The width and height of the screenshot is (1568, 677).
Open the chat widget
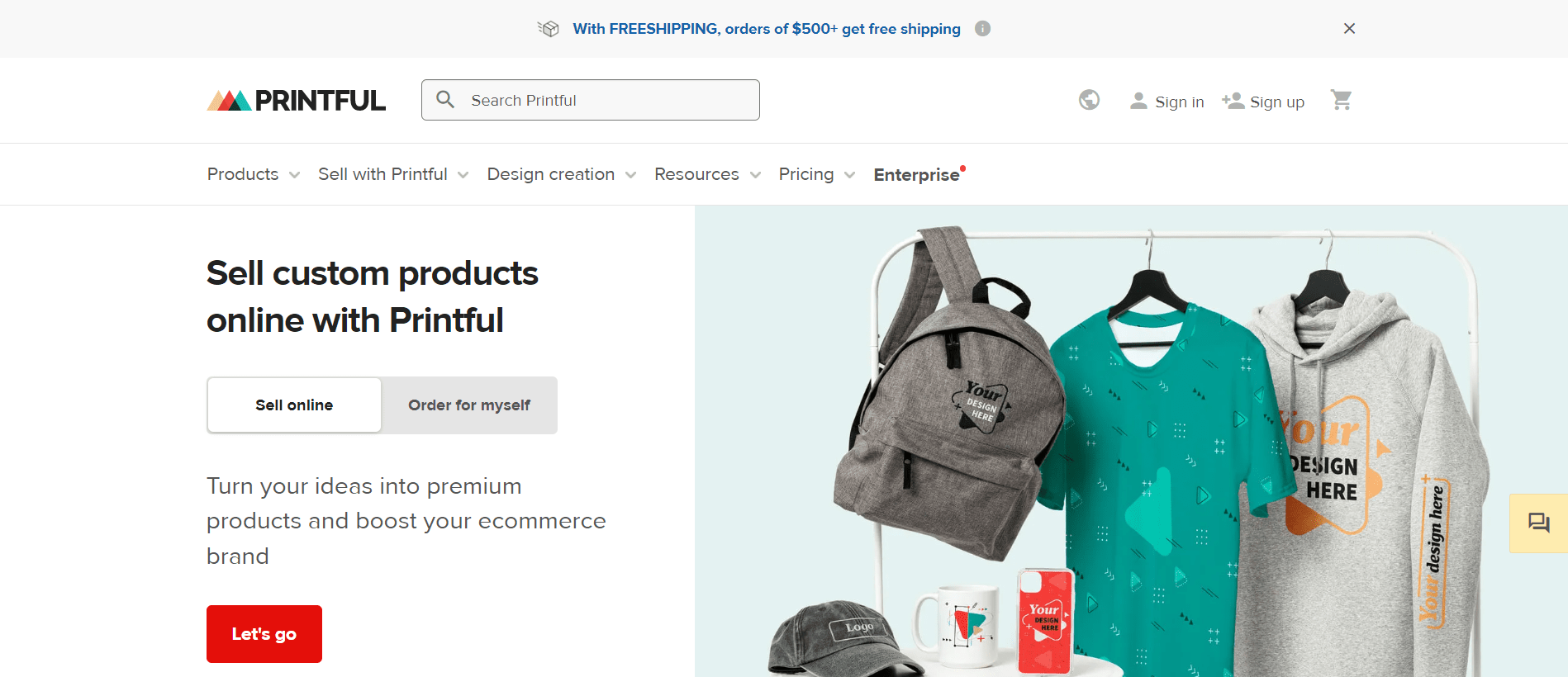click(1538, 523)
